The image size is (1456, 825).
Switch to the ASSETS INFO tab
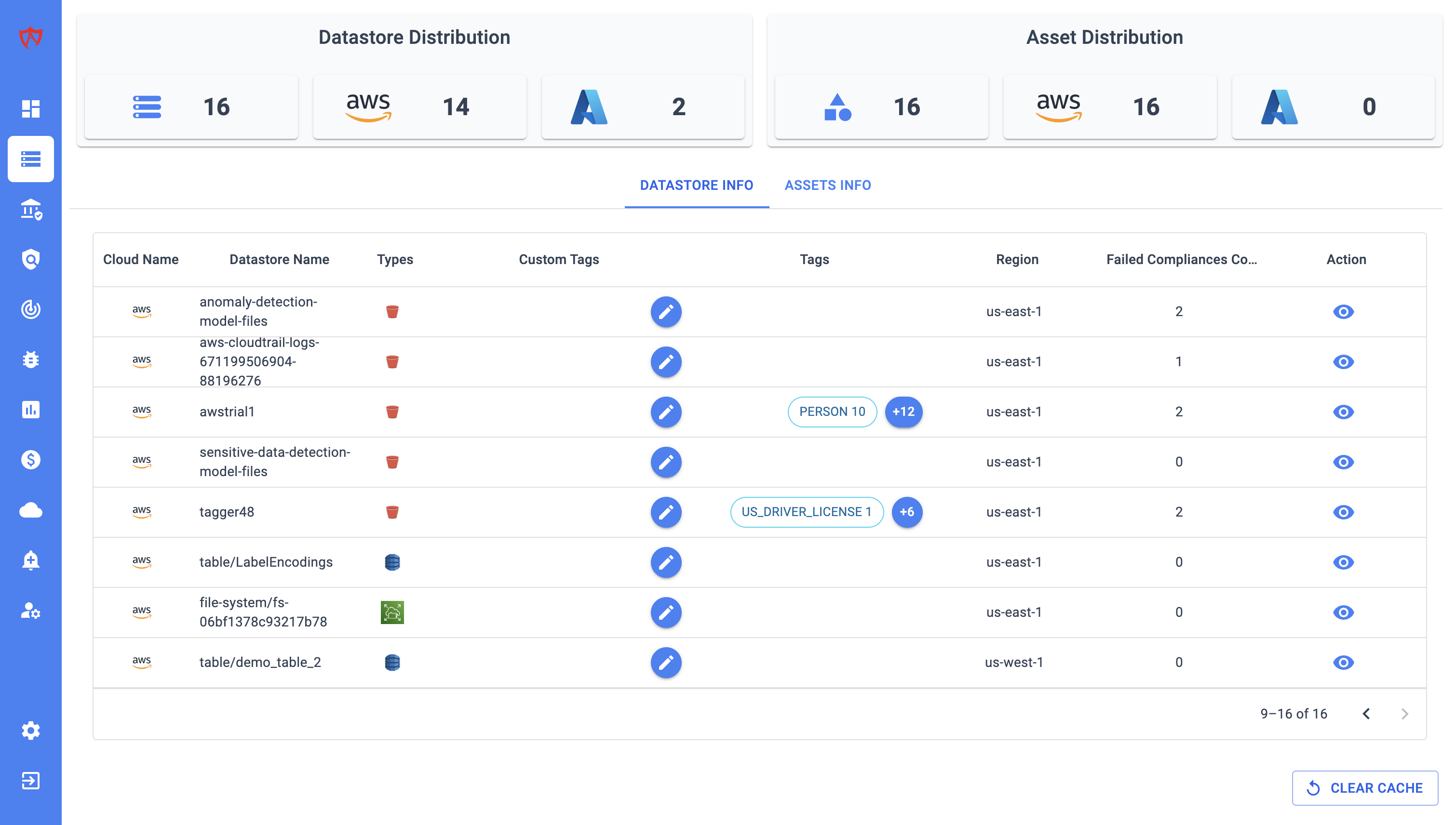coord(827,185)
